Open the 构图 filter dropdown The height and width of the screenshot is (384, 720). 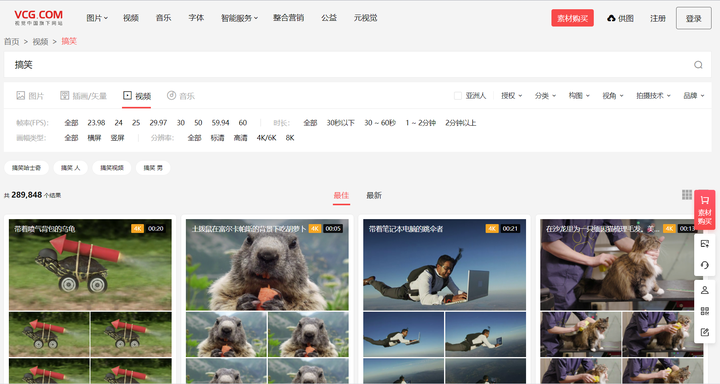[579, 96]
